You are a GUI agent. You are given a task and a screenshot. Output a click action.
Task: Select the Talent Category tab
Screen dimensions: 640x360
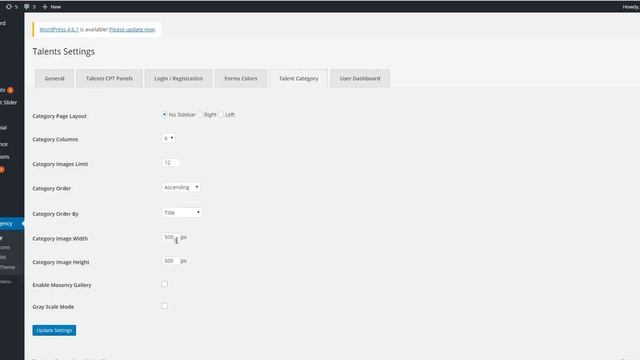tap(298, 78)
